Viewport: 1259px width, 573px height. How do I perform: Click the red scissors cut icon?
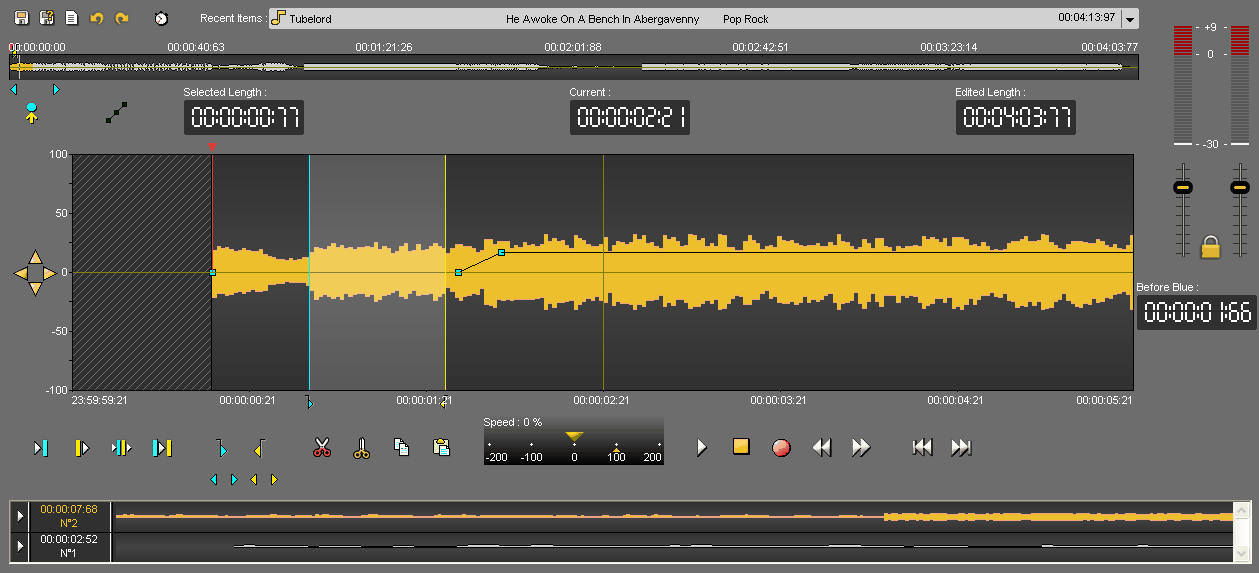coord(322,448)
